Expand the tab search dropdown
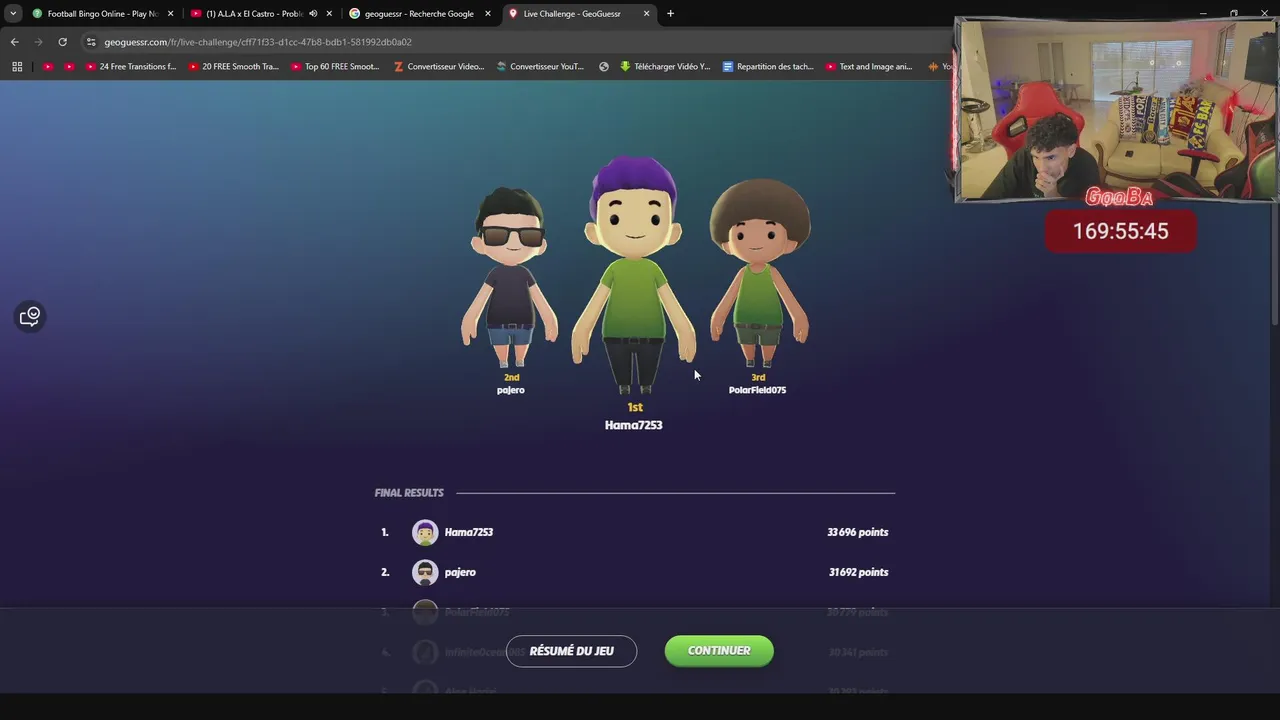Viewport: 1280px width, 720px height. coord(12,14)
